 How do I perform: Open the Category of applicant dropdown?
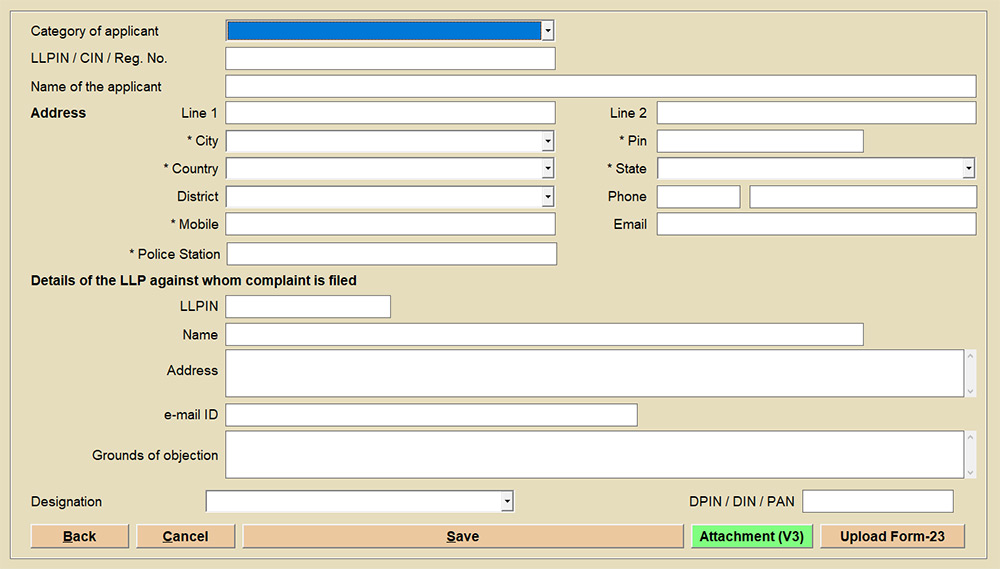tap(547, 31)
